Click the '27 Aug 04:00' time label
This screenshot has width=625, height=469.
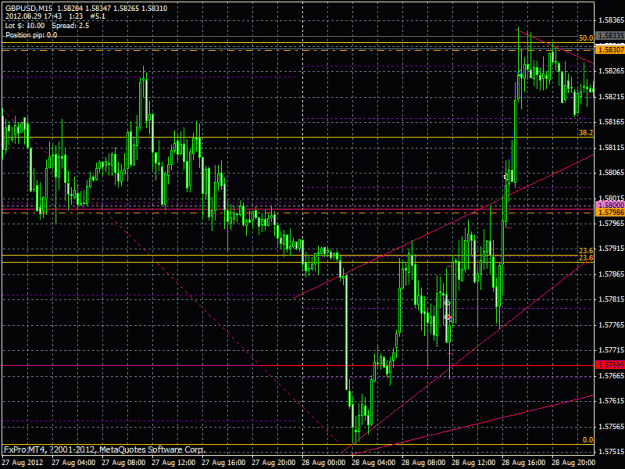click(73, 463)
